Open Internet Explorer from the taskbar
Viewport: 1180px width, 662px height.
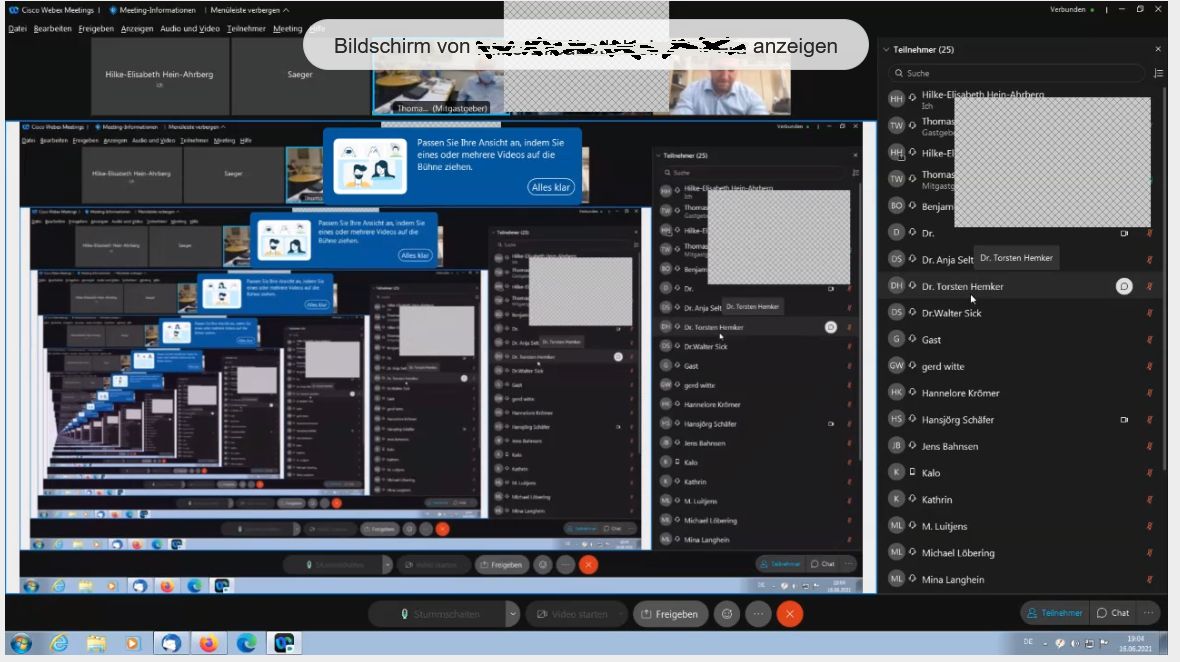59,643
